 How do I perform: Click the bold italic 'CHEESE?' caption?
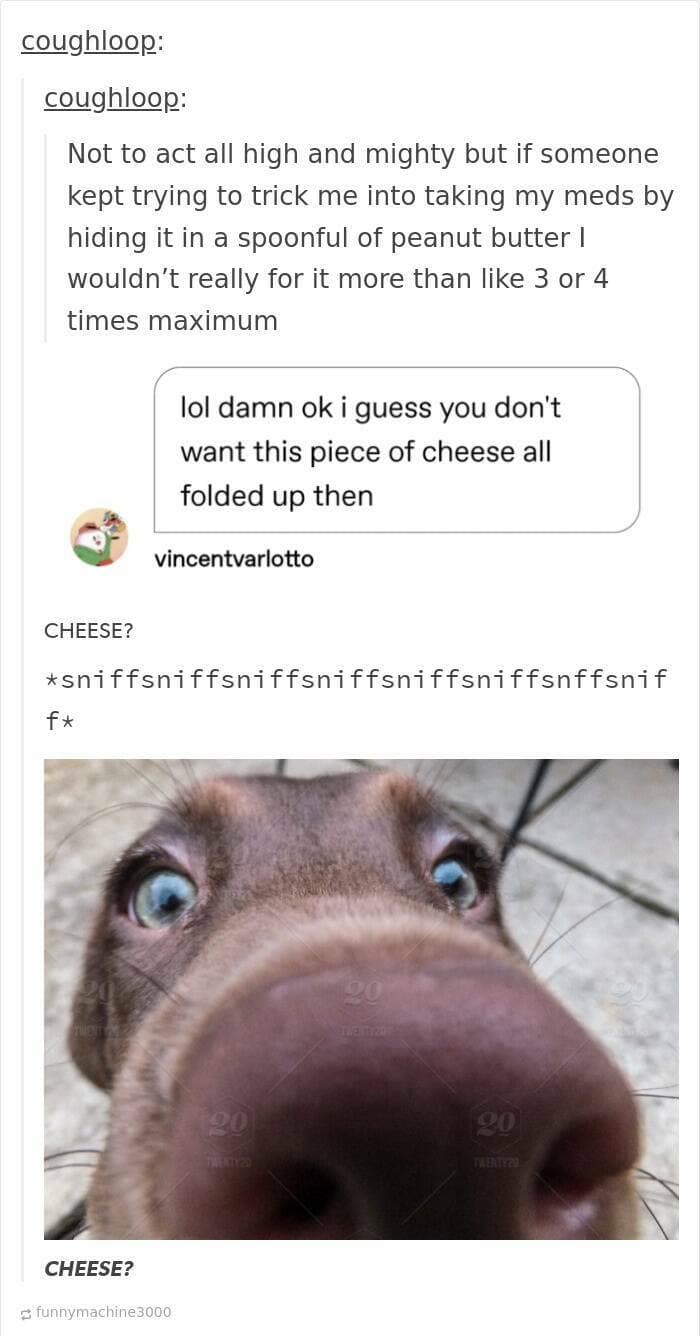(89, 1269)
